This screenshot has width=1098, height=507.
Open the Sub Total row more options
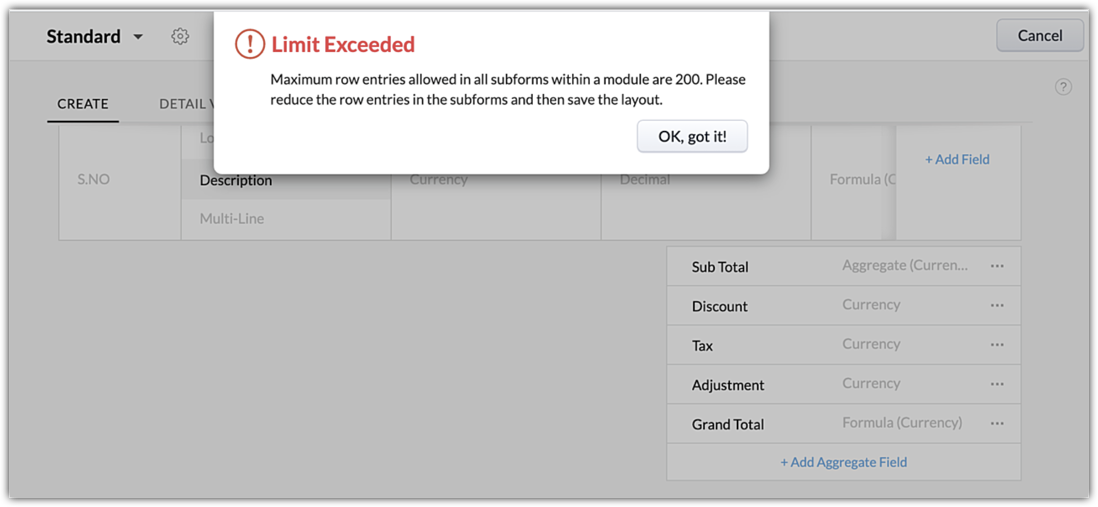pos(997,266)
